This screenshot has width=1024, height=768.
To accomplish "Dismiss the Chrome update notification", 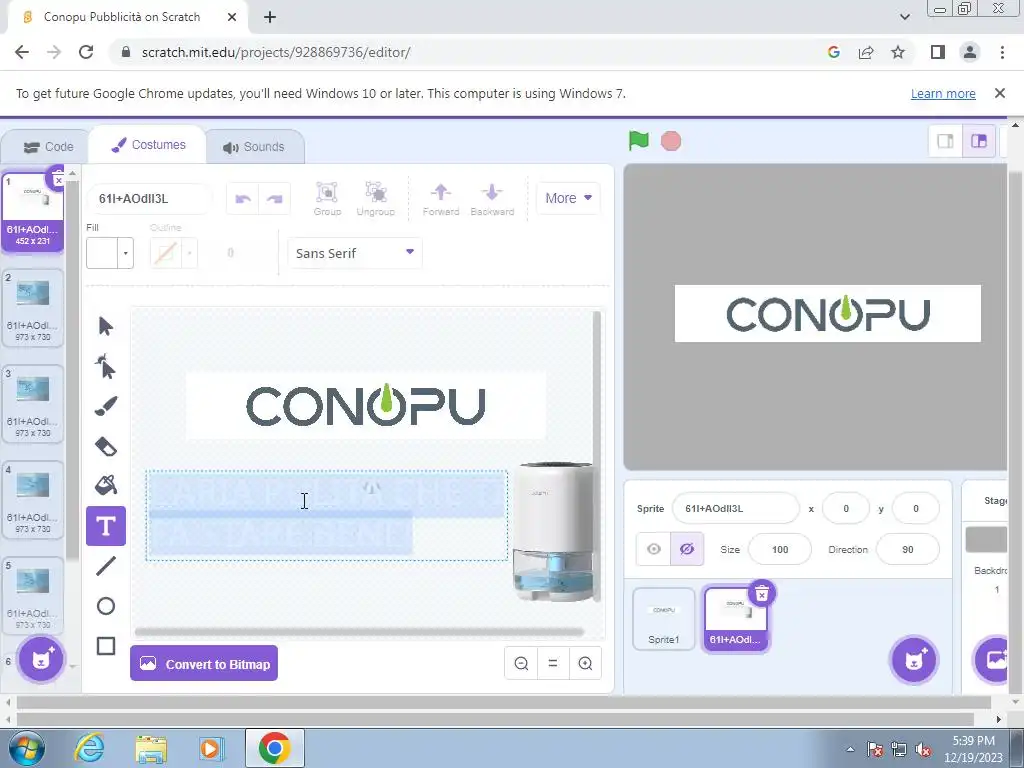I will 999,93.
